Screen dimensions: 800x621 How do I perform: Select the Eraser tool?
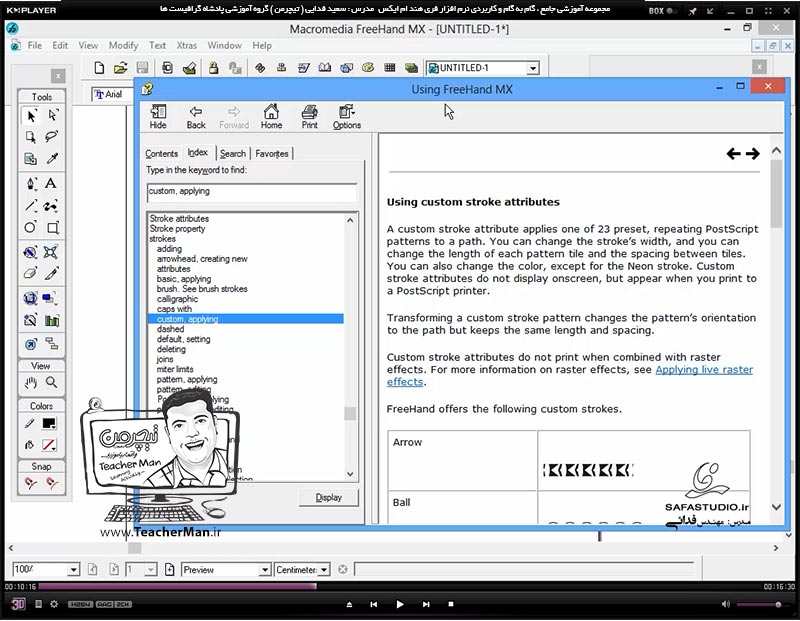click(x=31, y=274)
